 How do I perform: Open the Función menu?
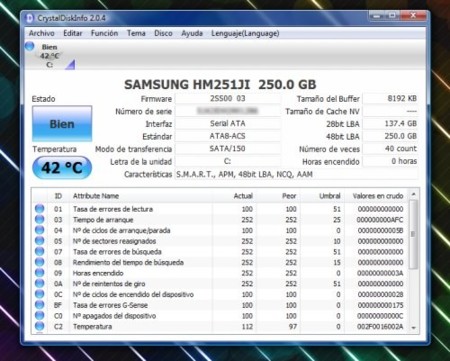coord(104,33)
